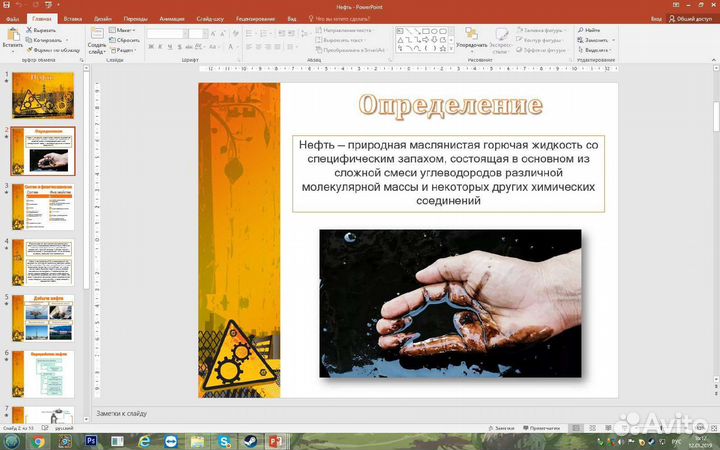Click the clear formatting icon
720x450 pixels.
235,34
